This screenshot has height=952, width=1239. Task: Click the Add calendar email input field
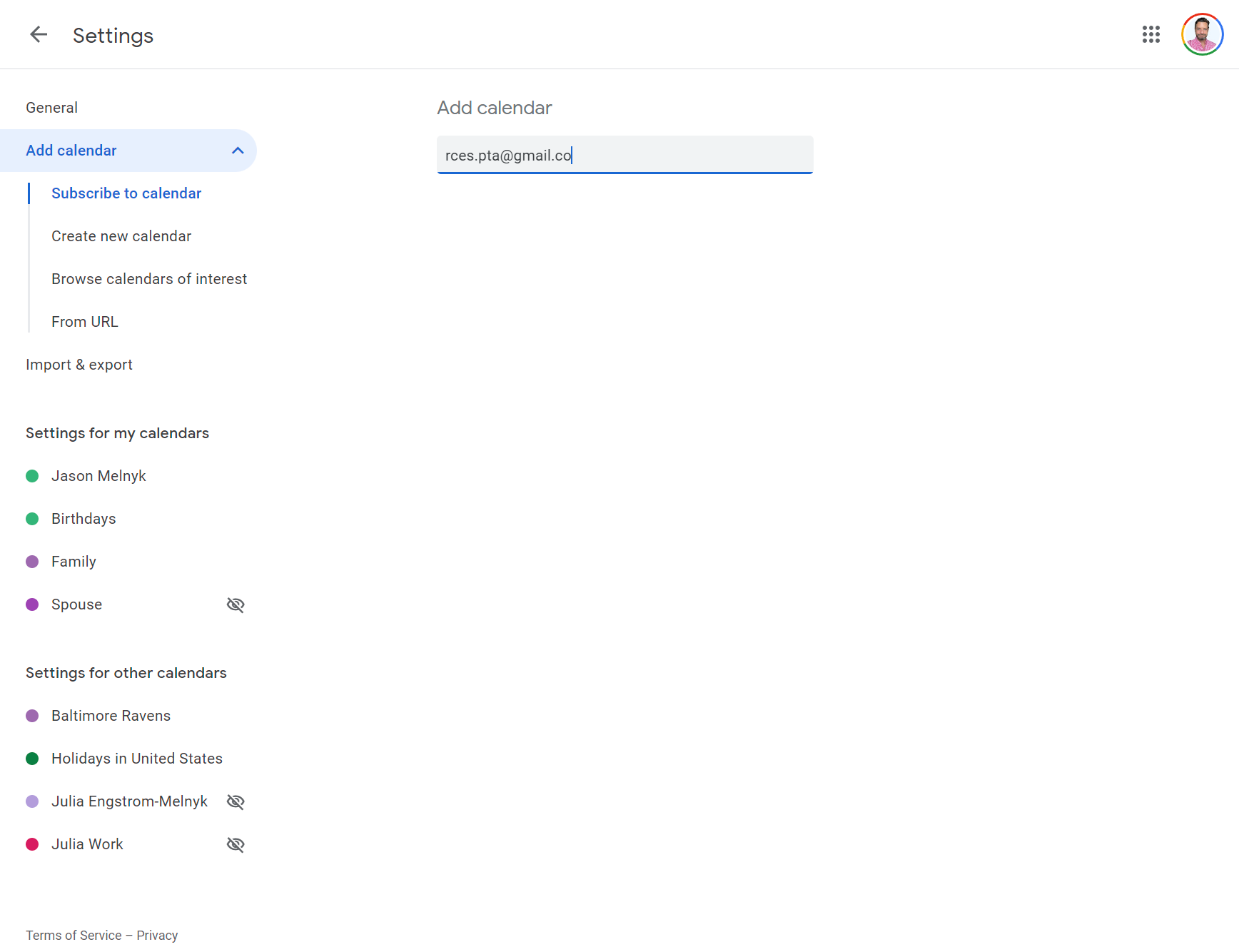click(x=624, y=155)
